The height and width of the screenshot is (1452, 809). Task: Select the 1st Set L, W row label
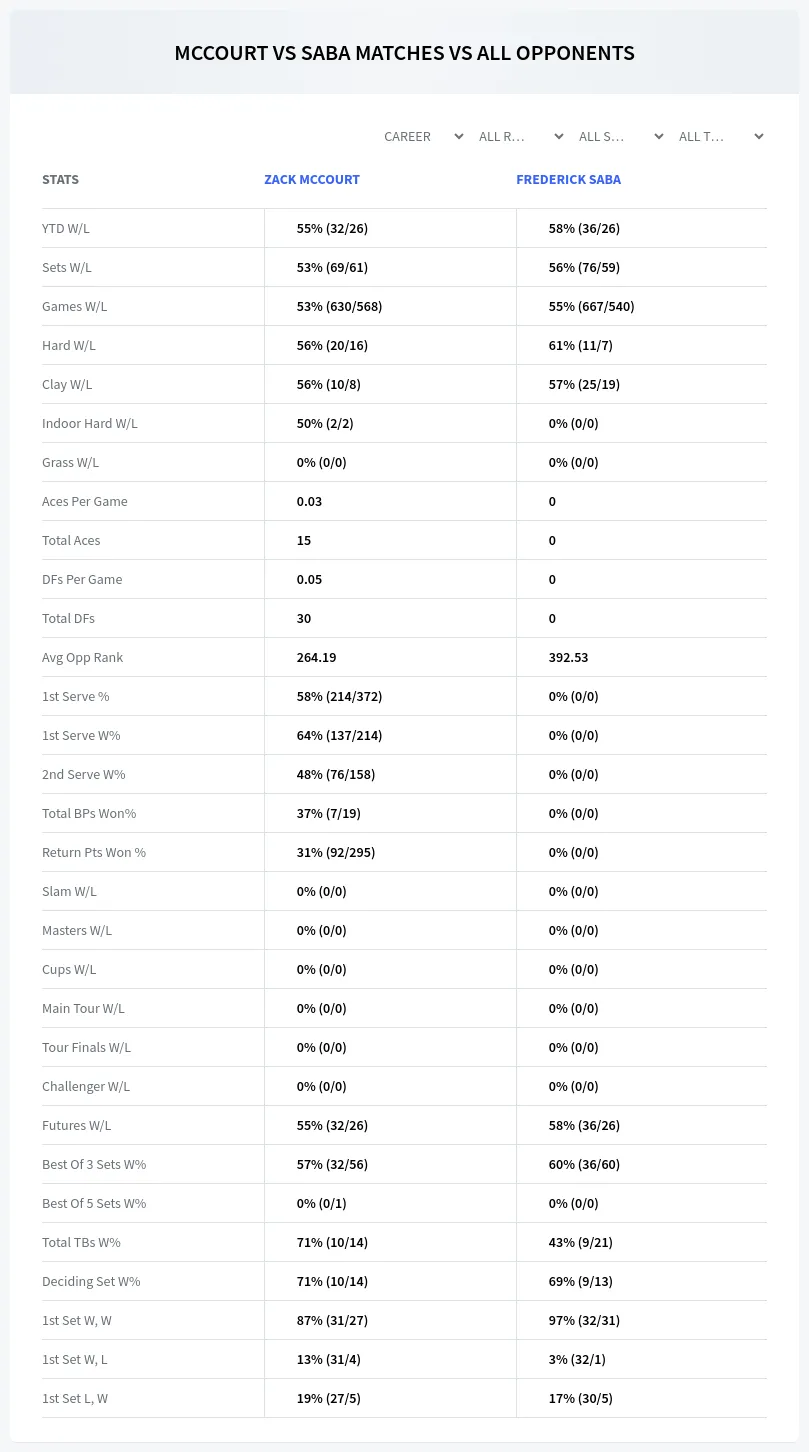[75, 1398]
